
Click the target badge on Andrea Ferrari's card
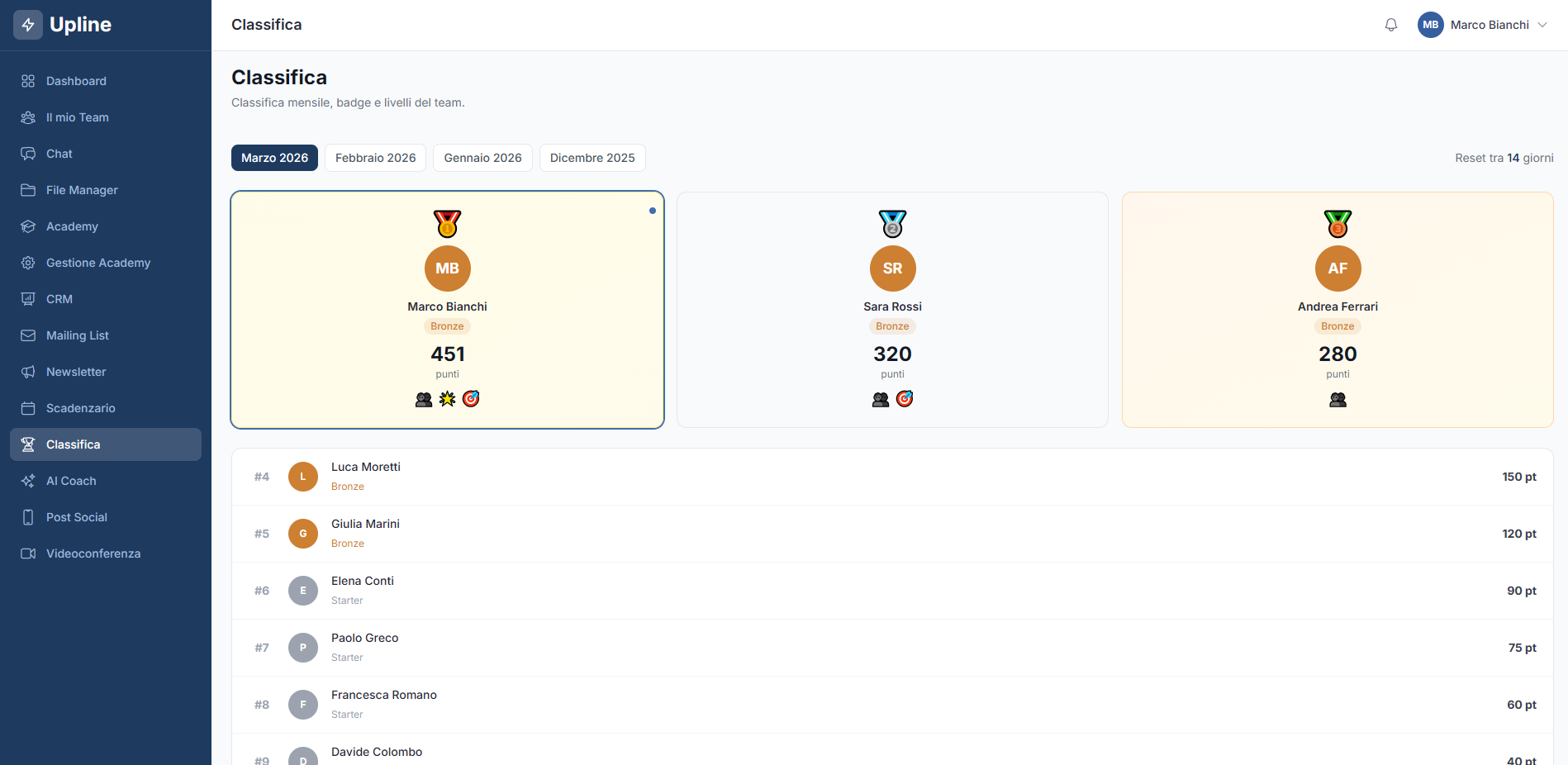point(1338,399)
